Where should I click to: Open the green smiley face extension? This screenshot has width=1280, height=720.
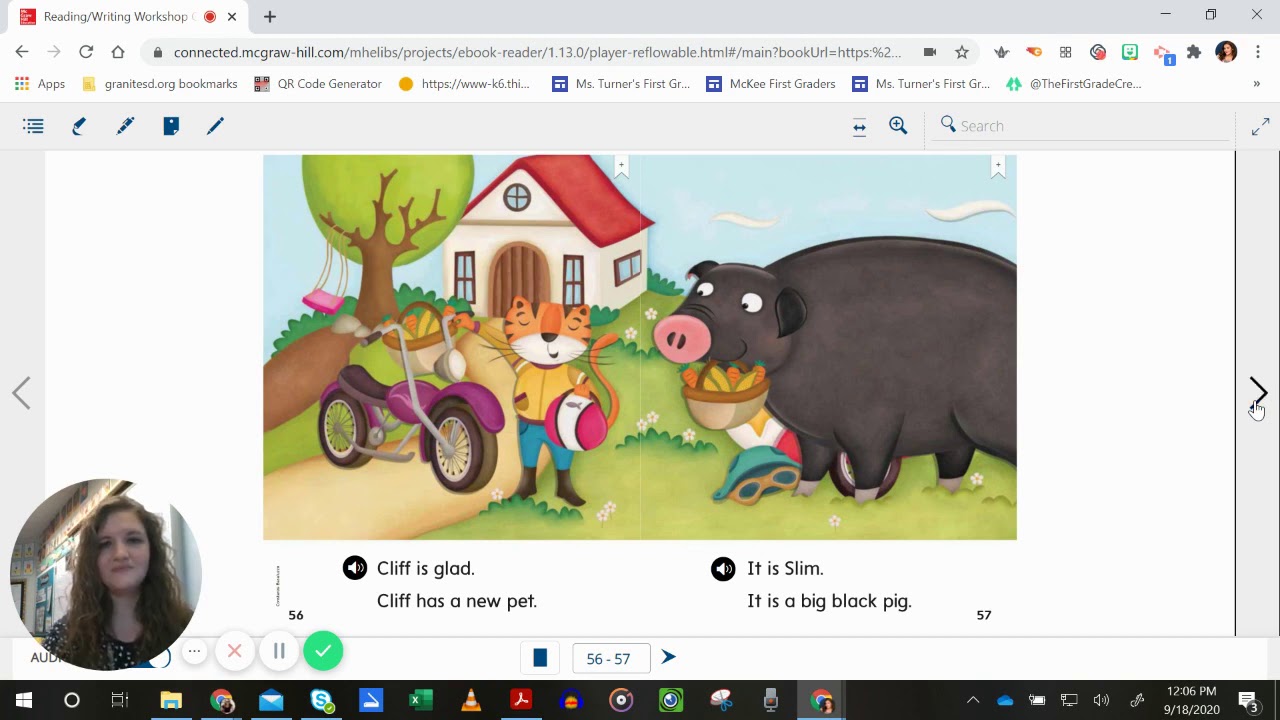tap(1130, 52)
